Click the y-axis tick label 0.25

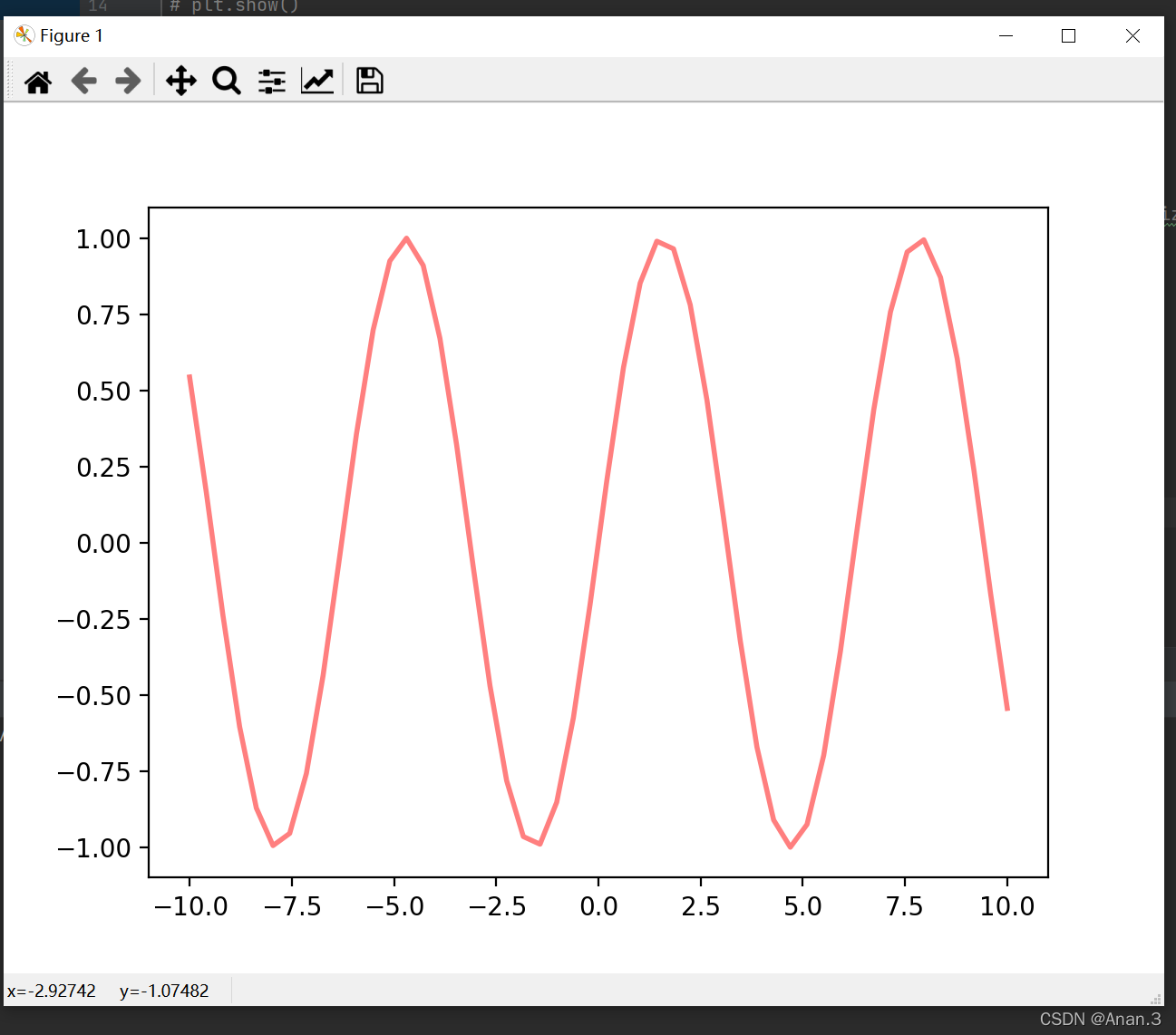[x=103, y=468]
